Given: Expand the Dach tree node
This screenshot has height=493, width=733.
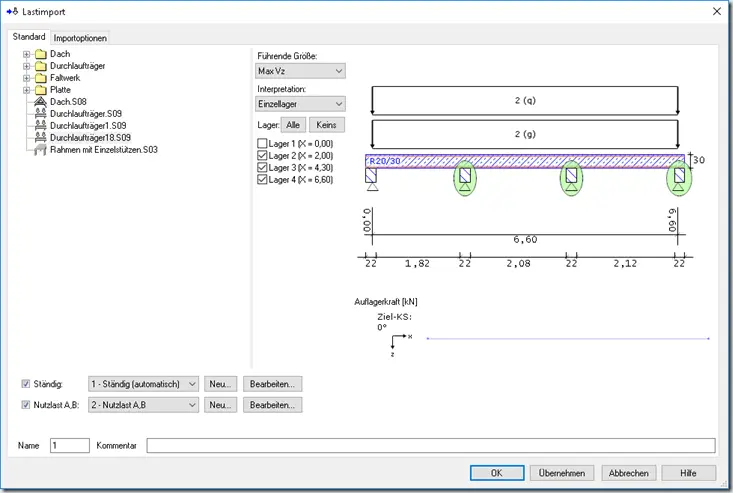Looking at the screenshot, I should click(27, 54).
